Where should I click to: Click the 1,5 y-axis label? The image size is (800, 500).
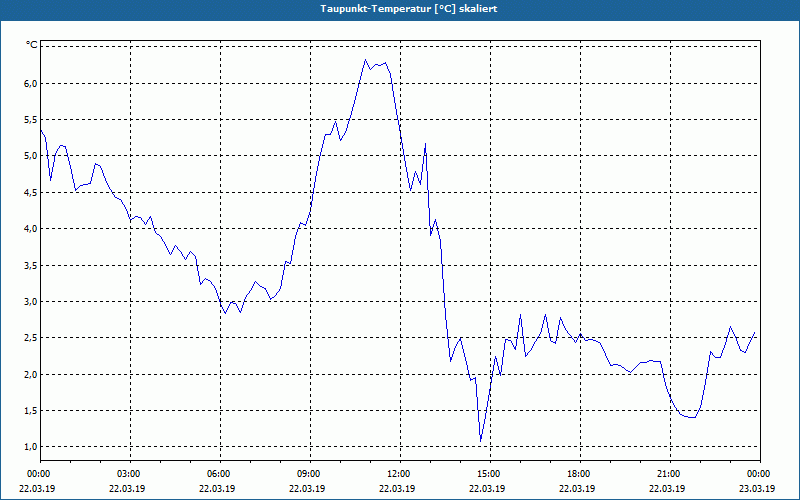[x=31, y=411]
